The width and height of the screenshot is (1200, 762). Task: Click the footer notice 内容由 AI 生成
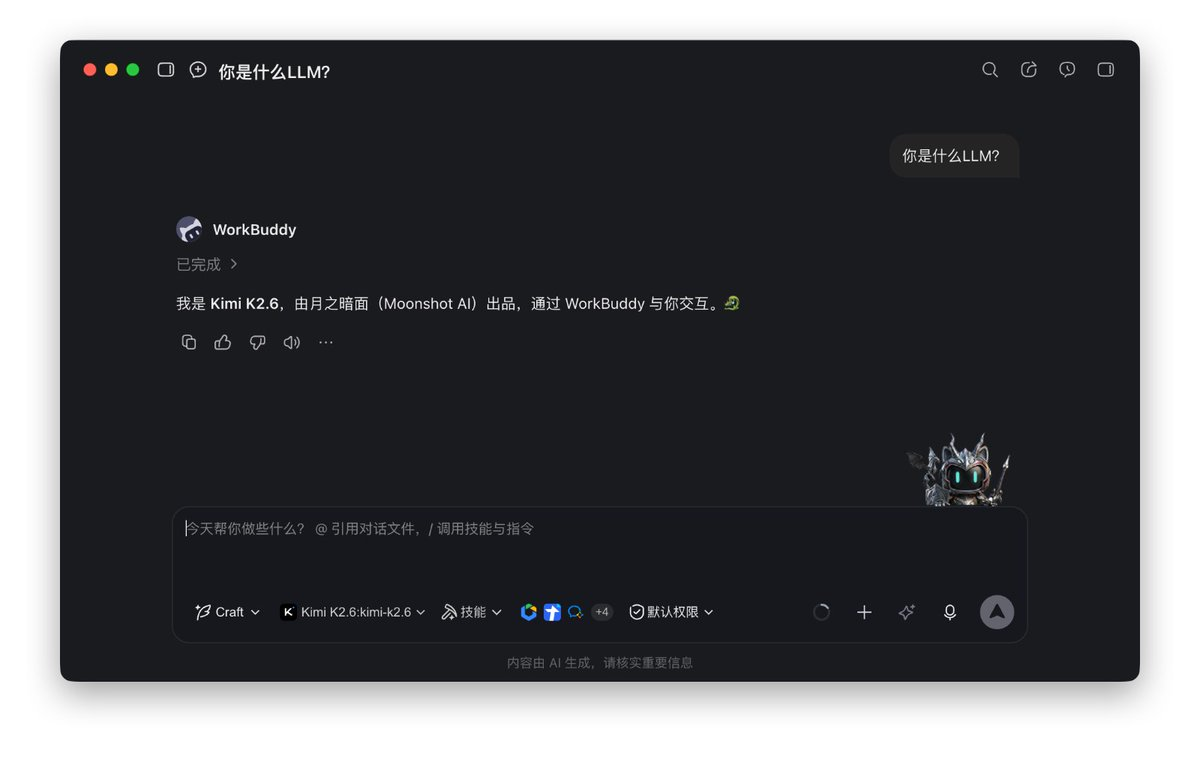600,662
